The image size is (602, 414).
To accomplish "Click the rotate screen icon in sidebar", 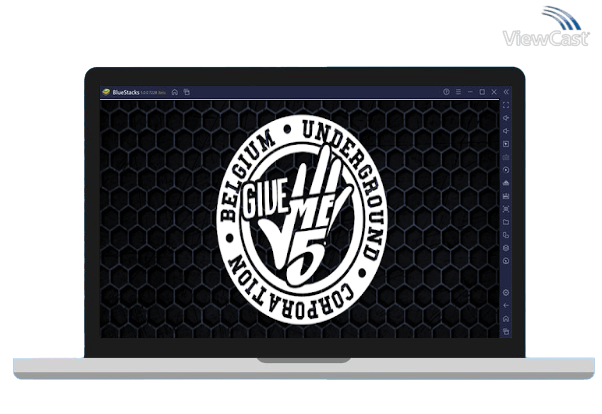I will pyautogui.click(x=506, y=235).
